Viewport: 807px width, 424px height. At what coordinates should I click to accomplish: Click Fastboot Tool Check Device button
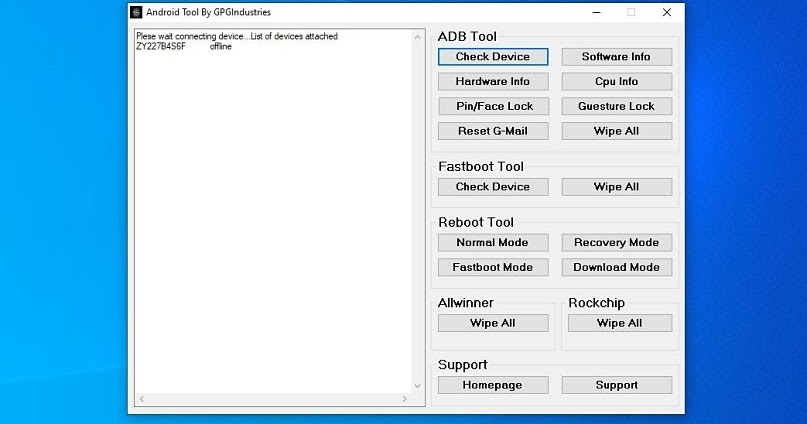[493, 187]
